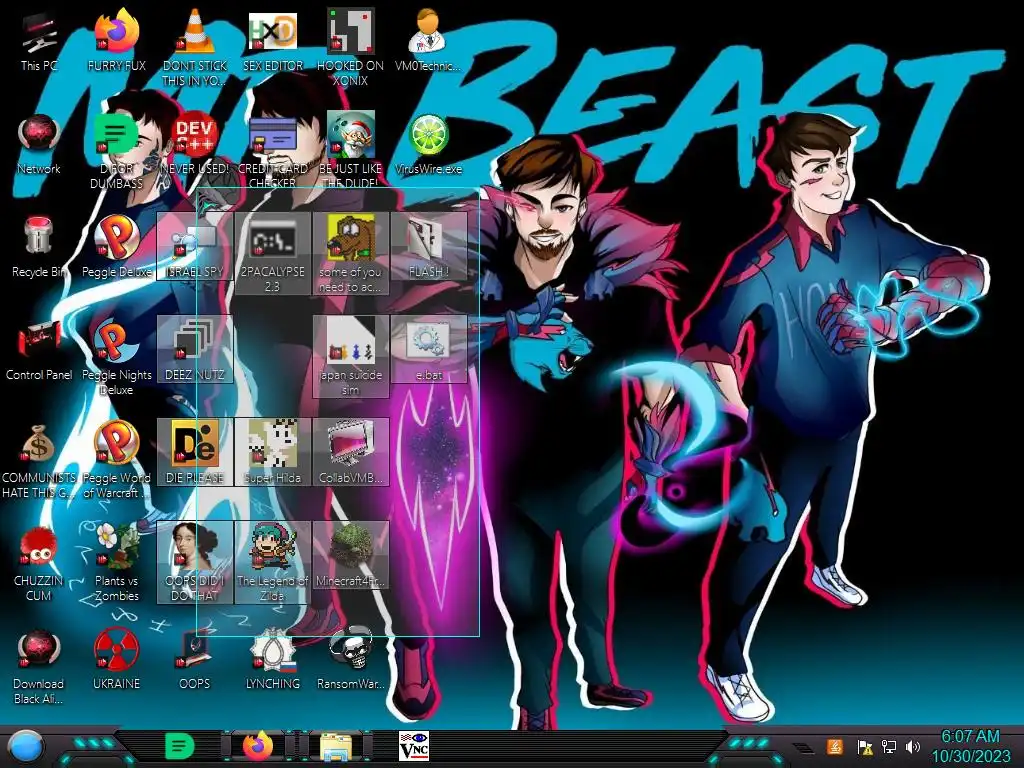Launch Peggle Nights Deluxe shortcut
This screenshot has width=1024, height=768.
coord(117,358)
